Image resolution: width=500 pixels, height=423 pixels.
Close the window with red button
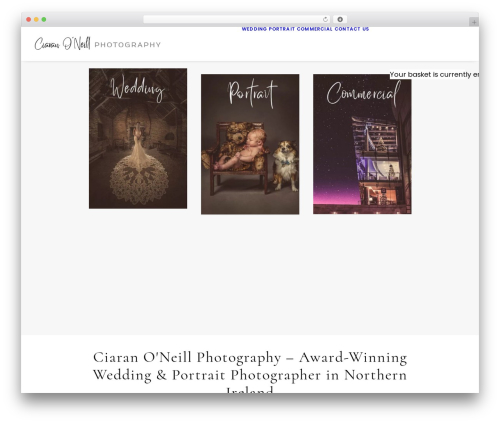point(29,19)
